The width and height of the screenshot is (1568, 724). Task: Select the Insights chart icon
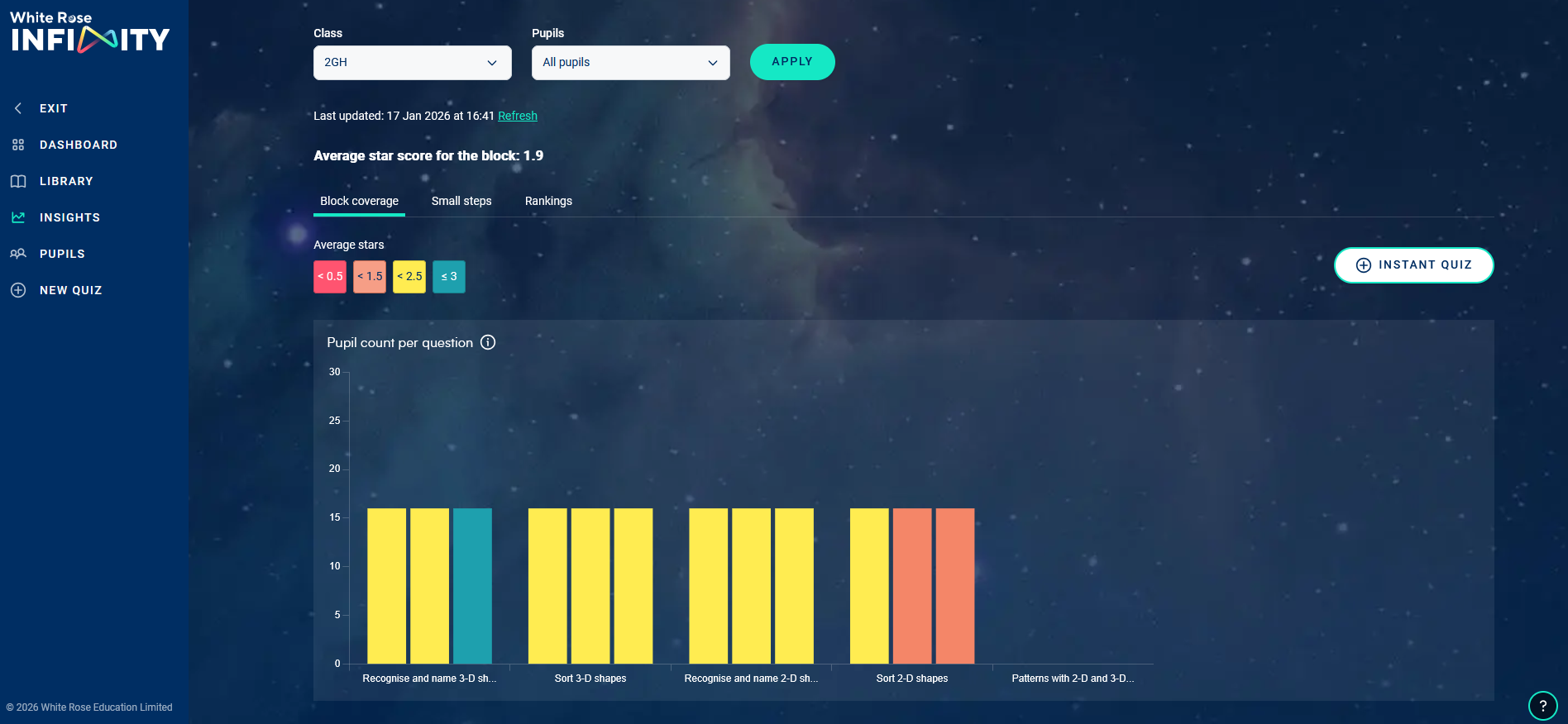pyautogui.click(x=18, y=217)
